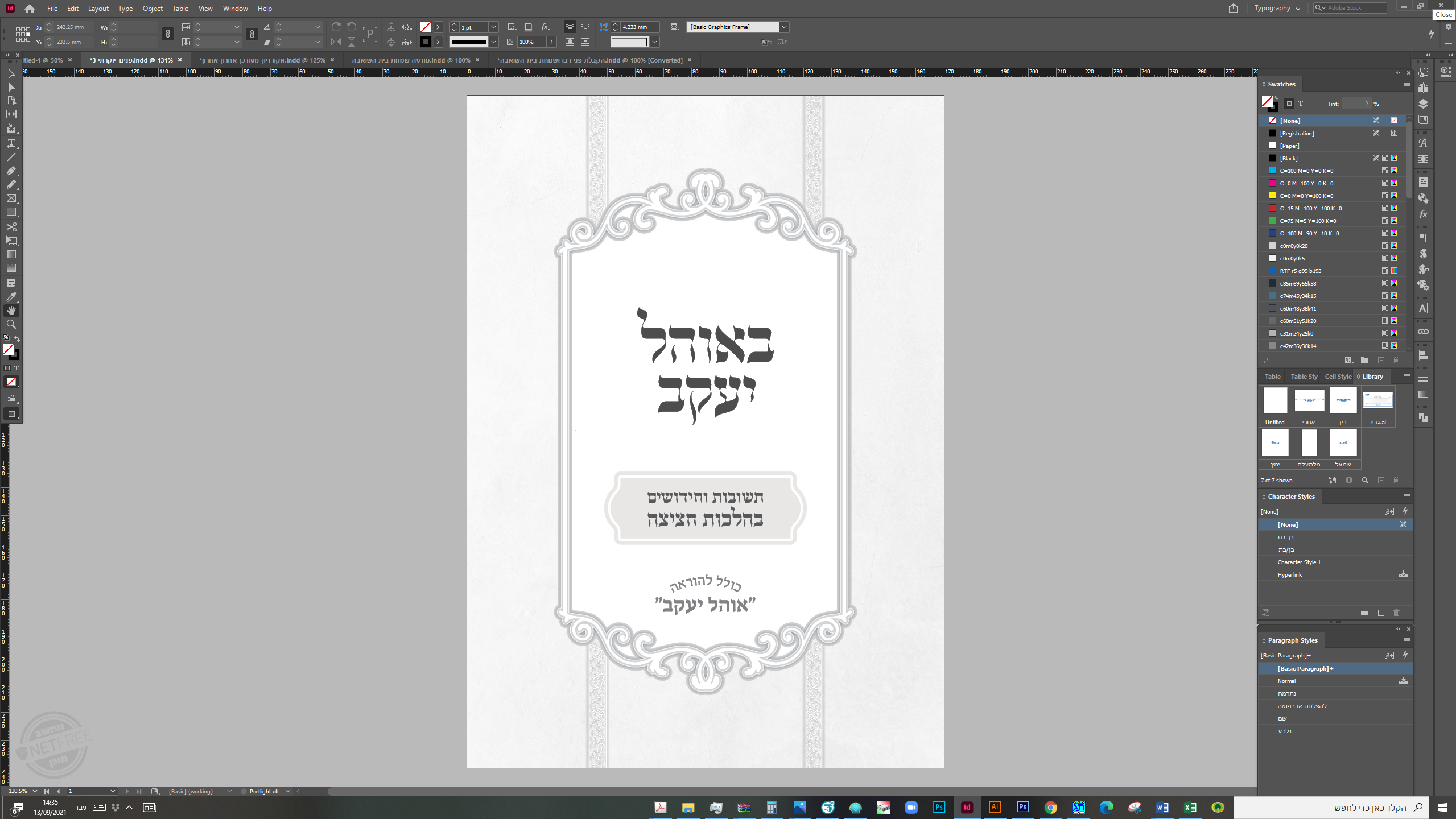
Task: Open the Basic Graphics Frame style dropdown
Action: (784, 27)
